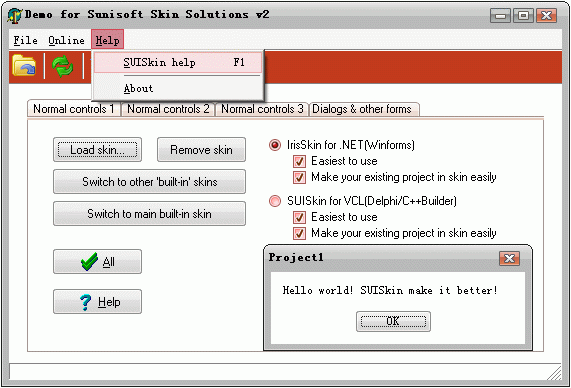
Task: Select IrisSkin for .NET radio button
Action: click(275, 145)
